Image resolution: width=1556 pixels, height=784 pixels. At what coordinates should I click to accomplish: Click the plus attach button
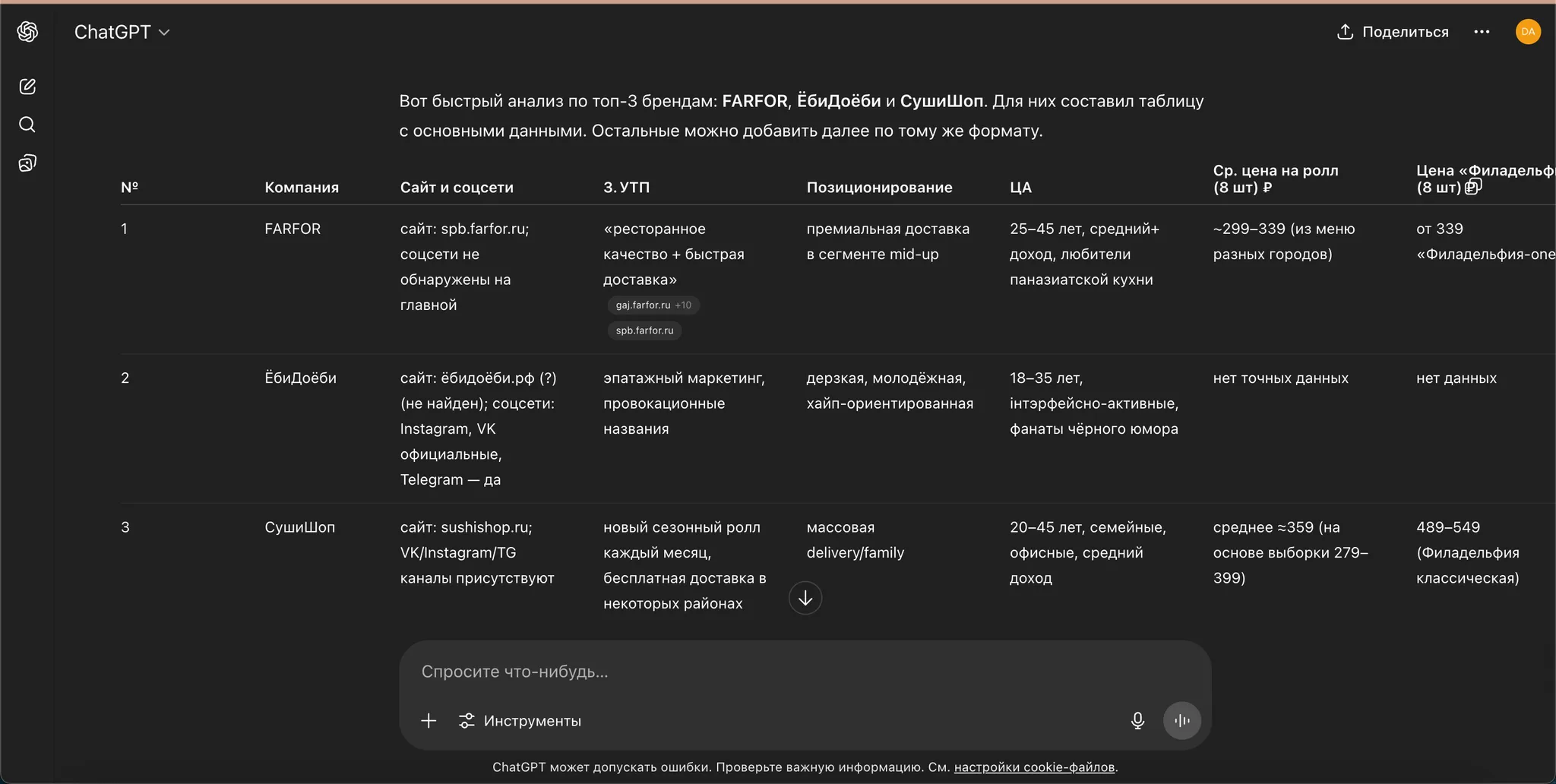(429, 720)
